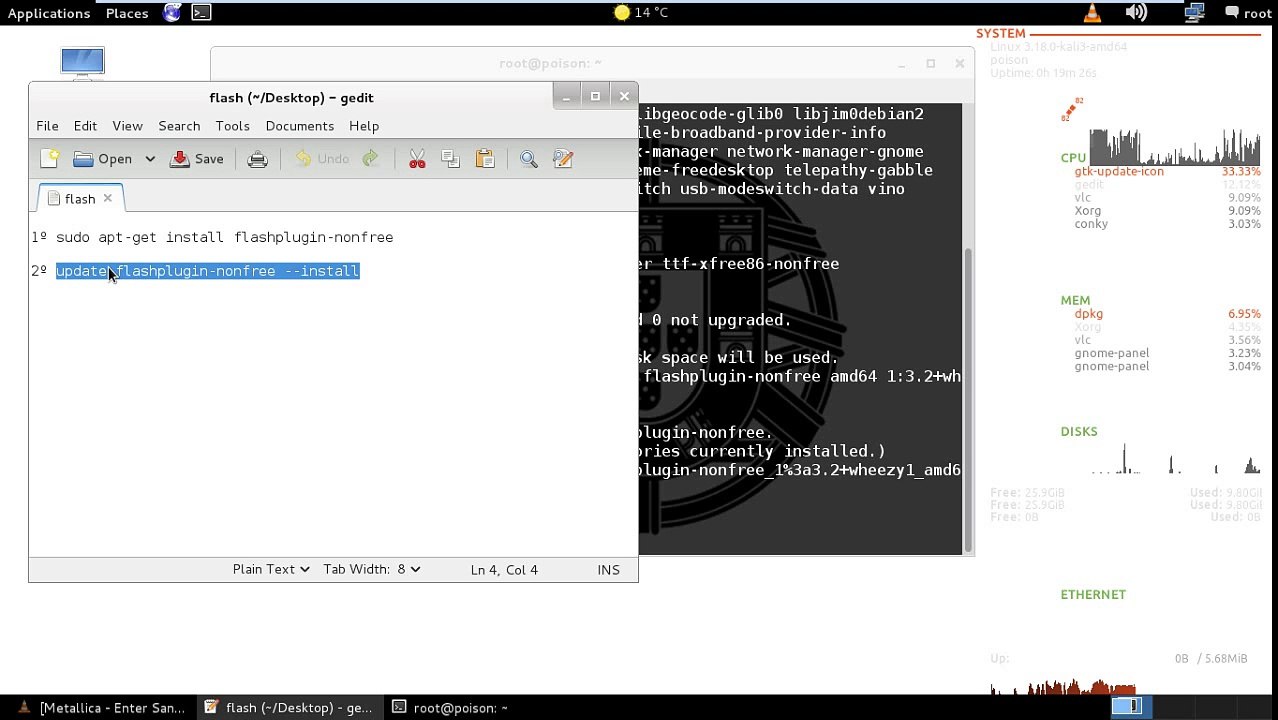The image size is (1278, 720).
Task: Click the network connection tray icon
Action: coord(1193,13)
